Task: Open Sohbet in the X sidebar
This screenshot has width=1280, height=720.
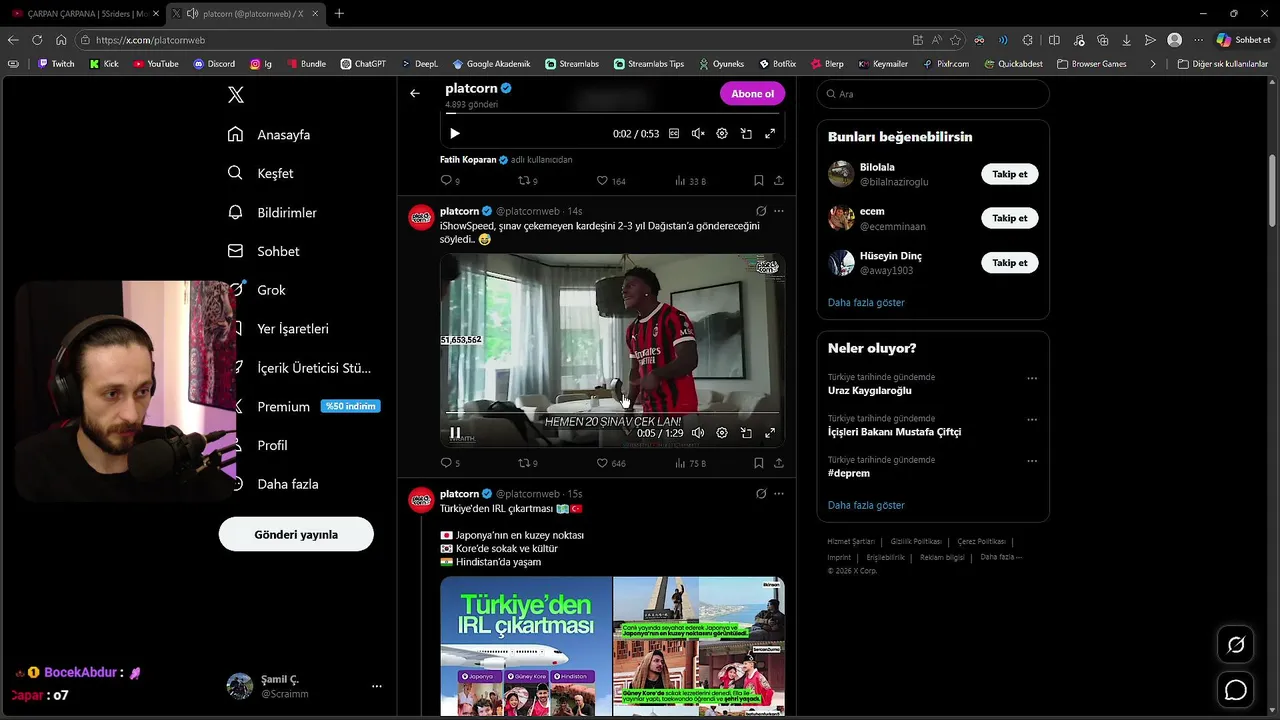Action: coord(264,251)
